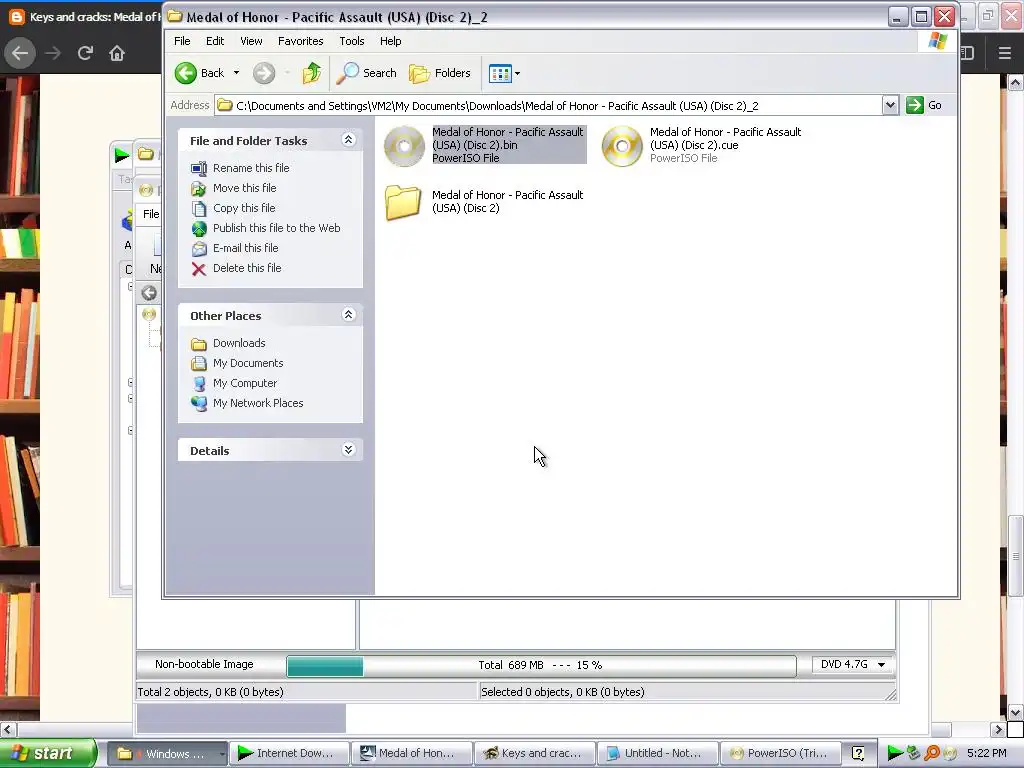Click Copy this file link
This screenshot has height=768, width=1024.
coord(244,208)
